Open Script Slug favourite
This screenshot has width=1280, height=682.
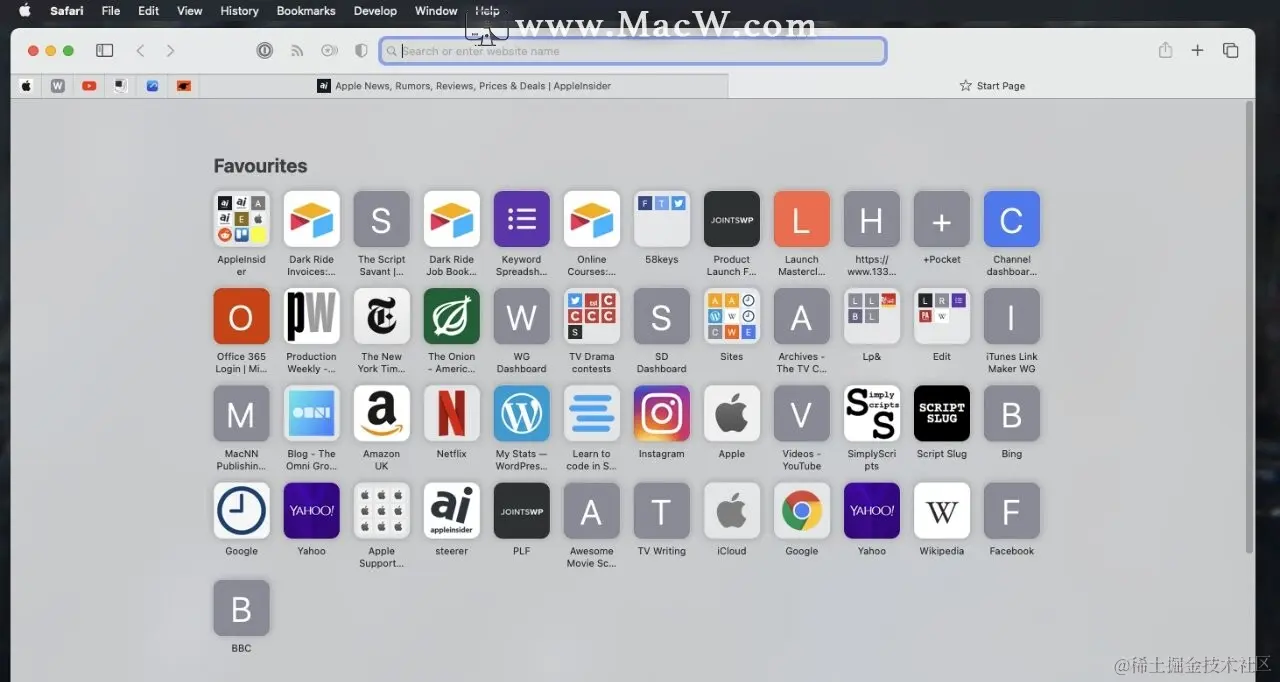[941, 413]
